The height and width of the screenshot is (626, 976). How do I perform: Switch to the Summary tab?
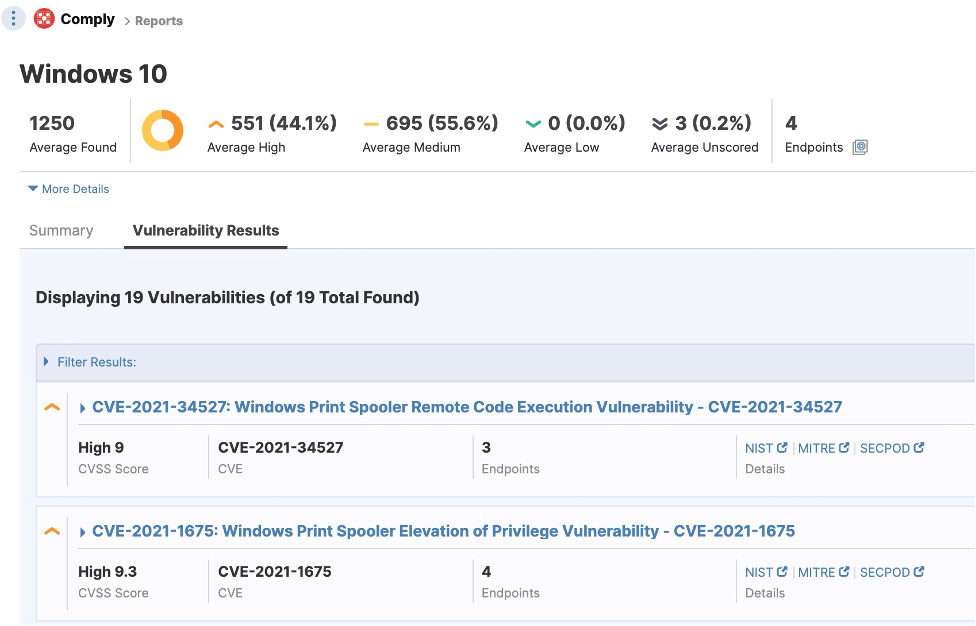pos(61,230)
